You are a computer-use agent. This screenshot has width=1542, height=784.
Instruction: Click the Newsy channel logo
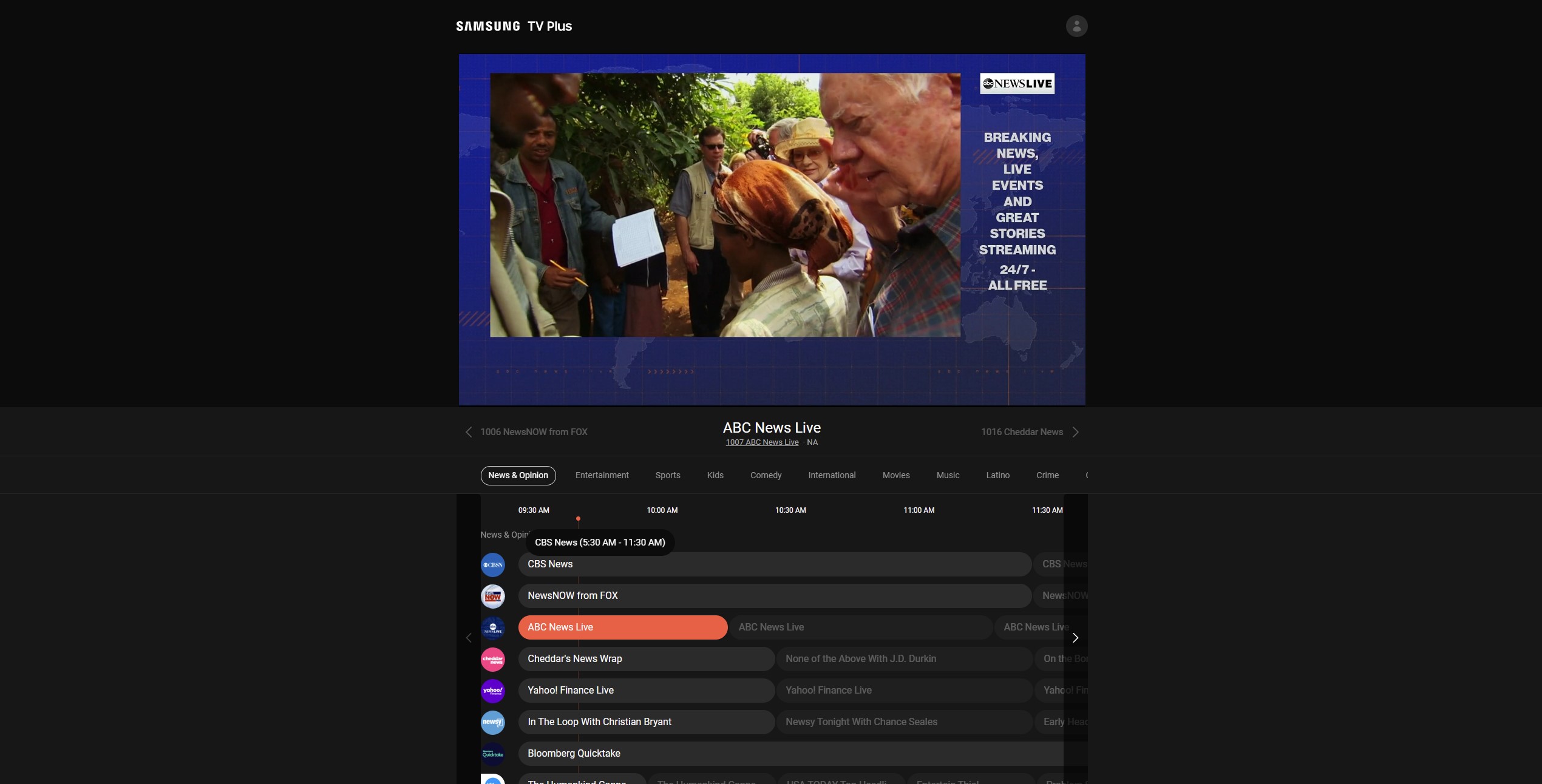tap(492, 723)
